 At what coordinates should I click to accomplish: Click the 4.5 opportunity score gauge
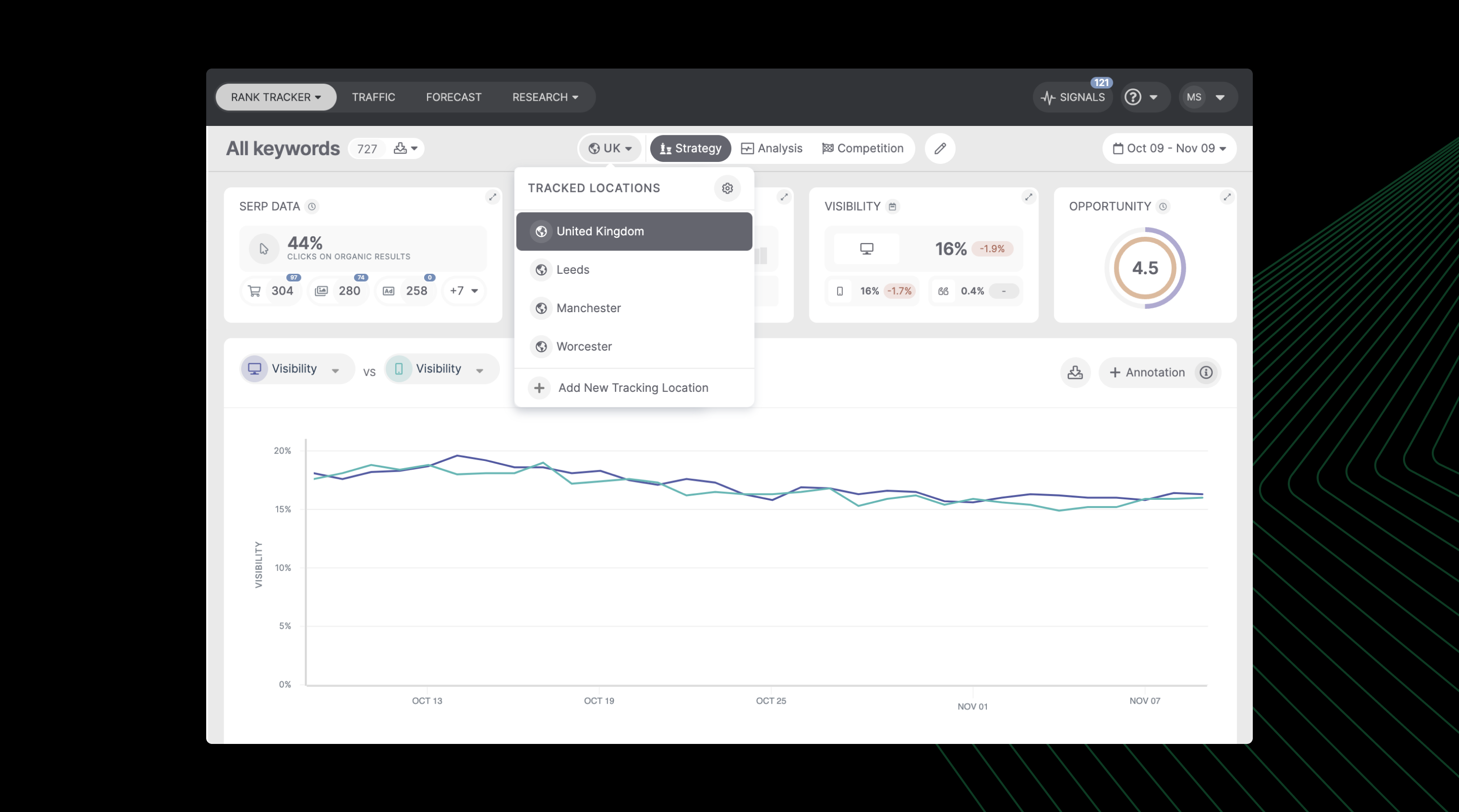pos(1145,268)
